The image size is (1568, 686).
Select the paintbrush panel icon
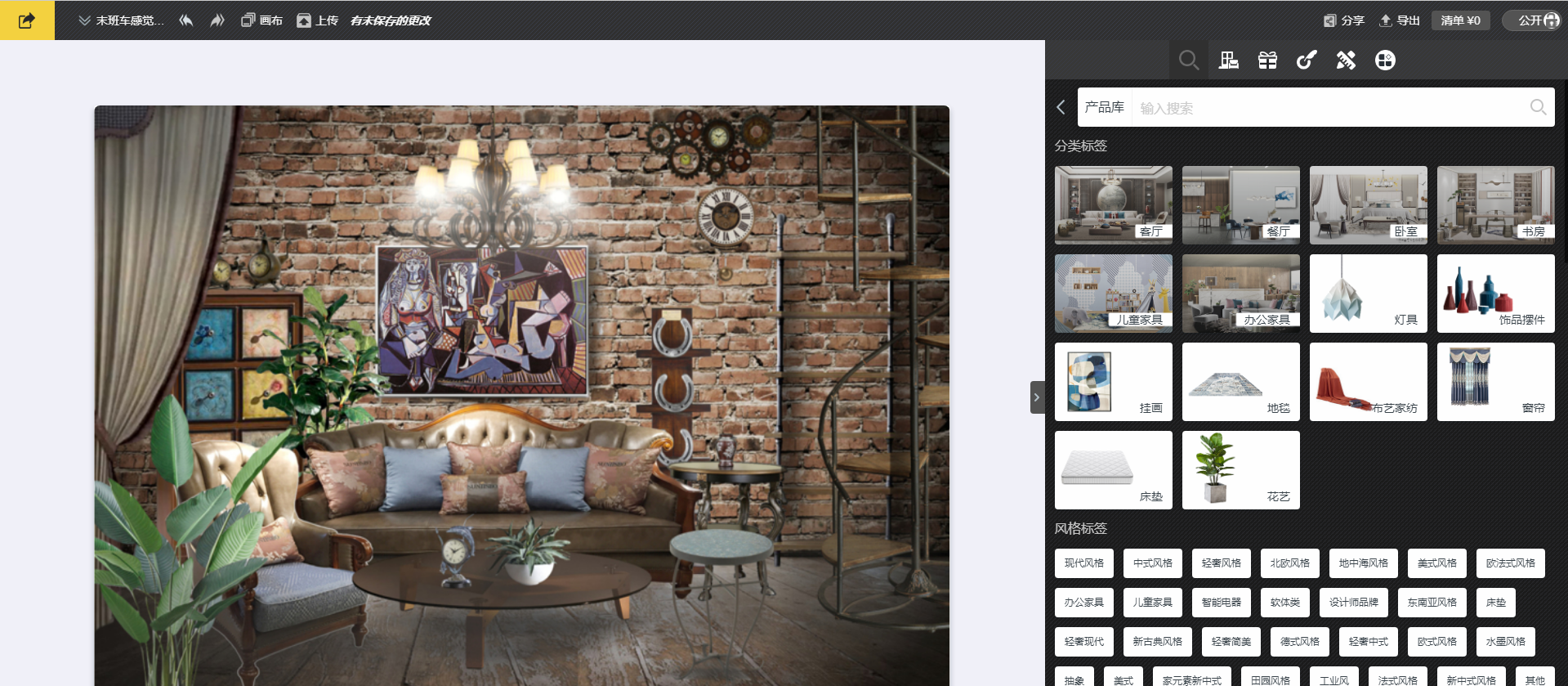click(1307, 60)
